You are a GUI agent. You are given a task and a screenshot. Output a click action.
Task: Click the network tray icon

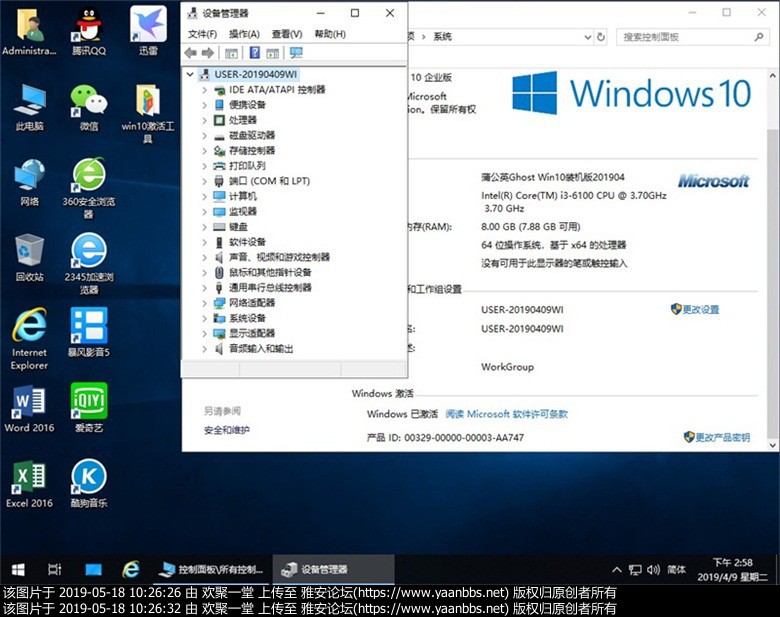click(635, 570)
